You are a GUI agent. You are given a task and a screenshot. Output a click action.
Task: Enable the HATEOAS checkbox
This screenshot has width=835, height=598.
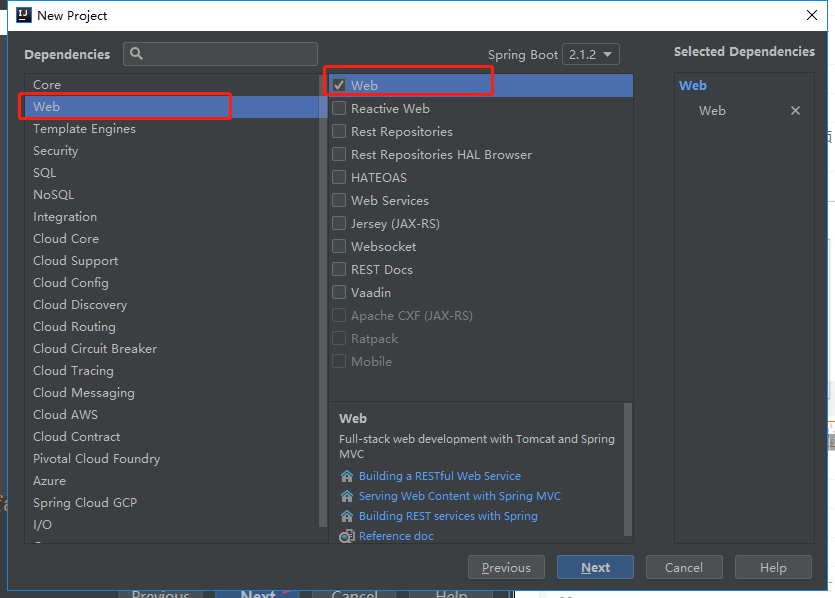339,177
